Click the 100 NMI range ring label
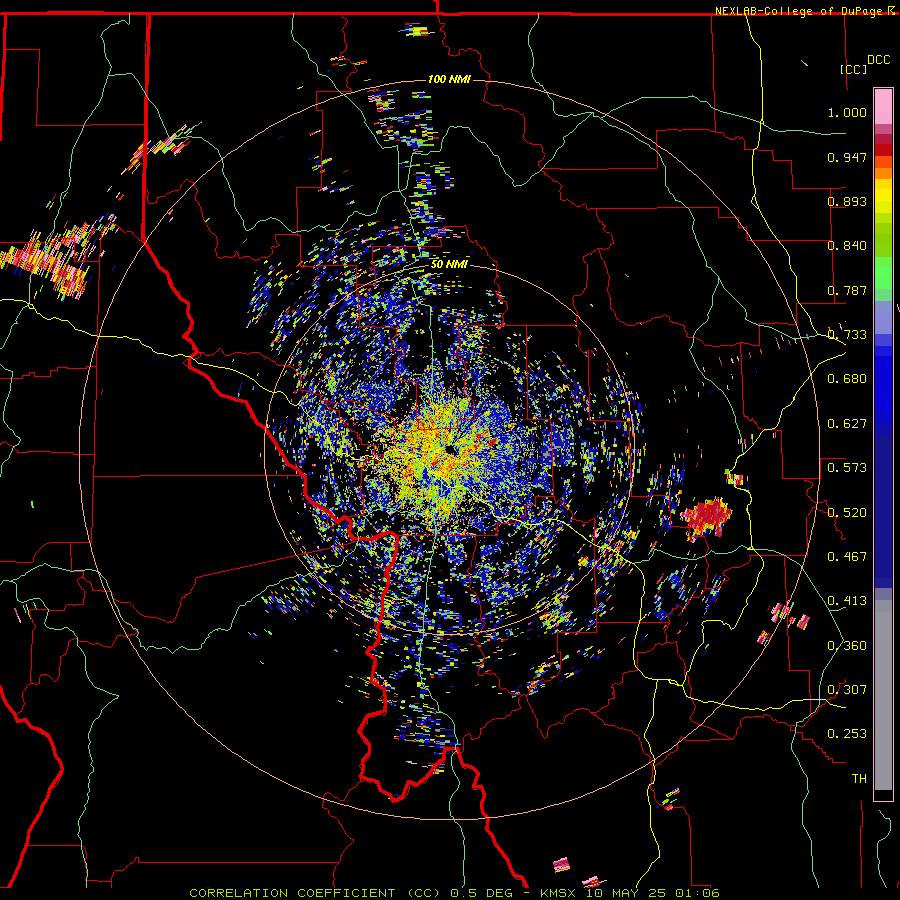 449,79
